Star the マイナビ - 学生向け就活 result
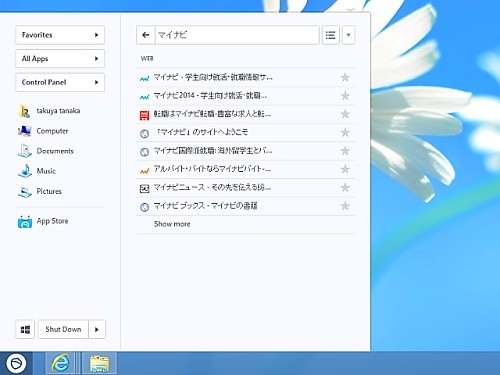Viewport: 500px width, 375px height. 345,78
